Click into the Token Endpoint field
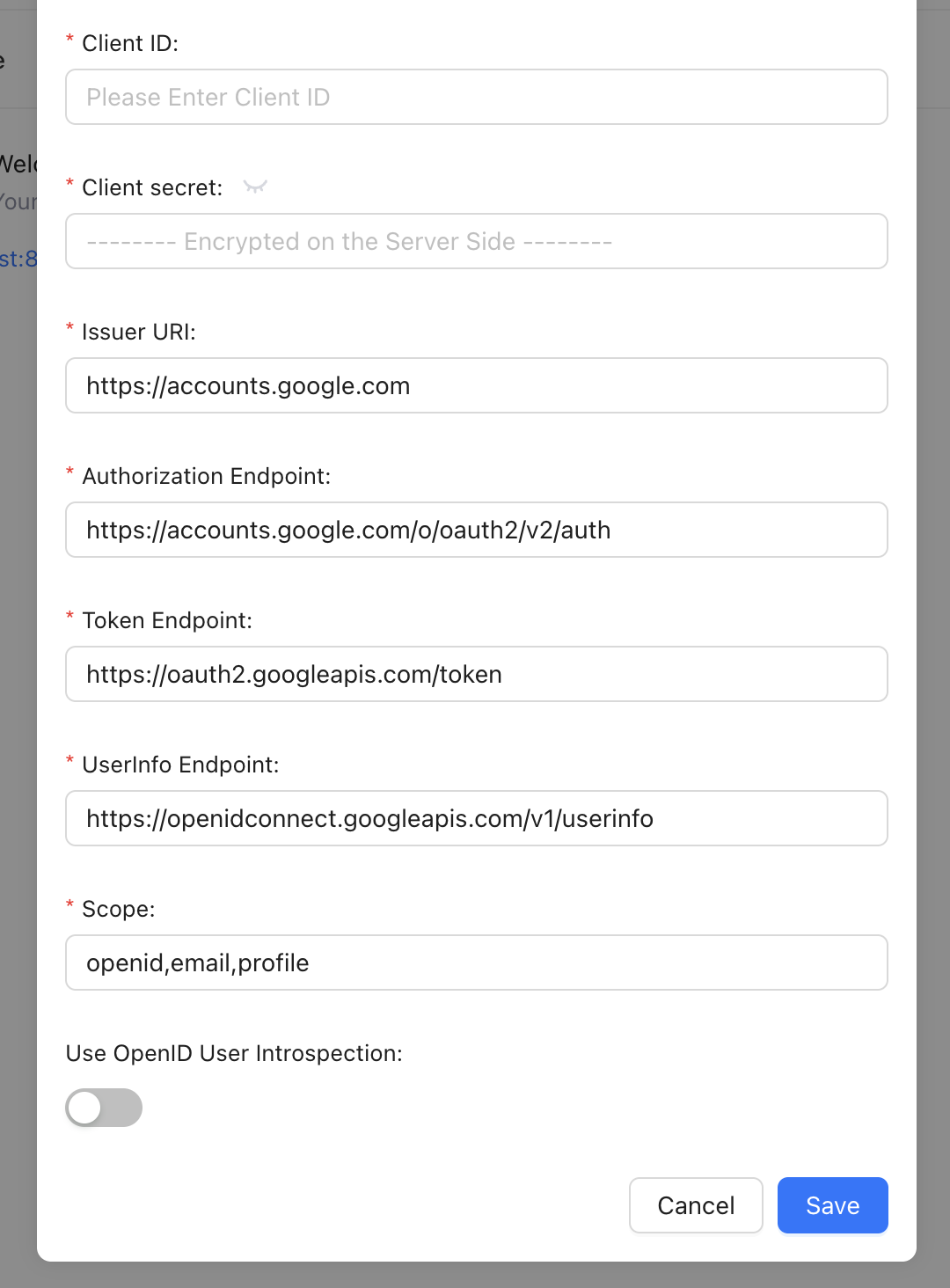 pyautogui.click(x=476, y=674)
